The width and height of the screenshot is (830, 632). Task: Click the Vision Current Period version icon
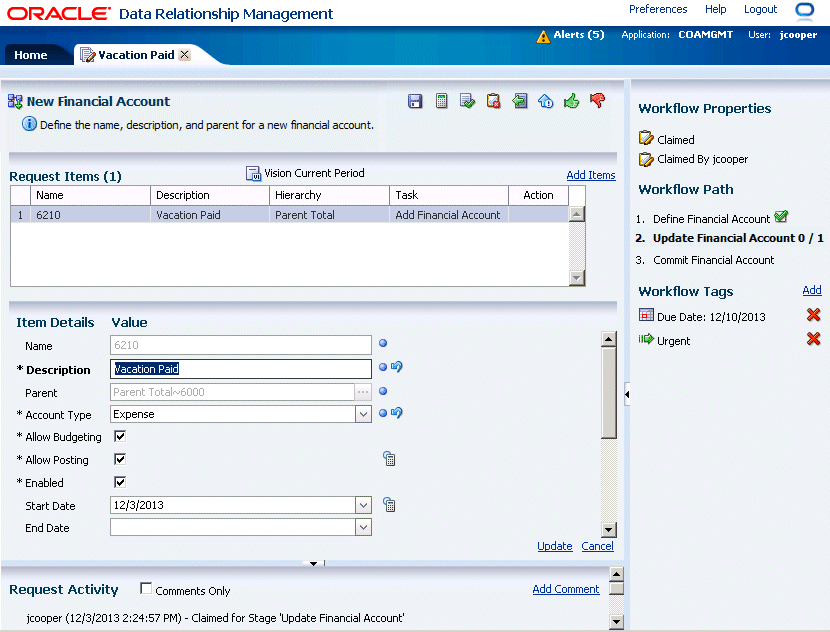tap(254, 174)
